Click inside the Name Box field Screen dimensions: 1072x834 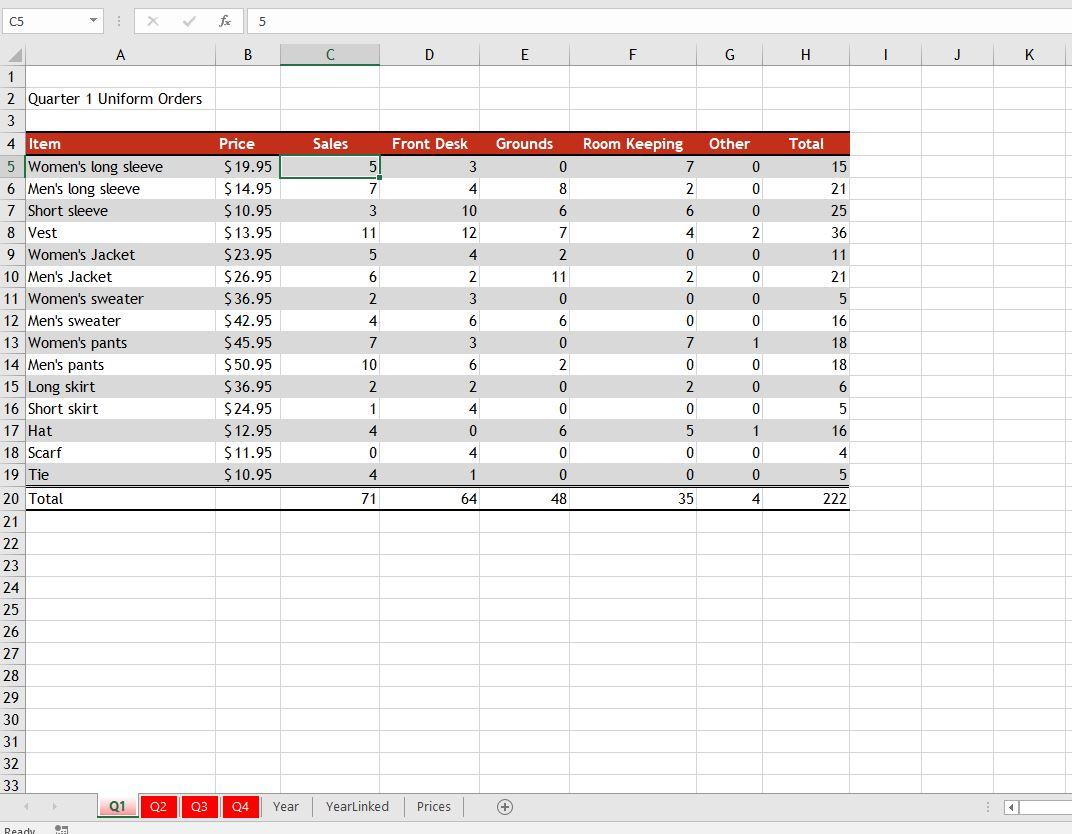point(45,20)
